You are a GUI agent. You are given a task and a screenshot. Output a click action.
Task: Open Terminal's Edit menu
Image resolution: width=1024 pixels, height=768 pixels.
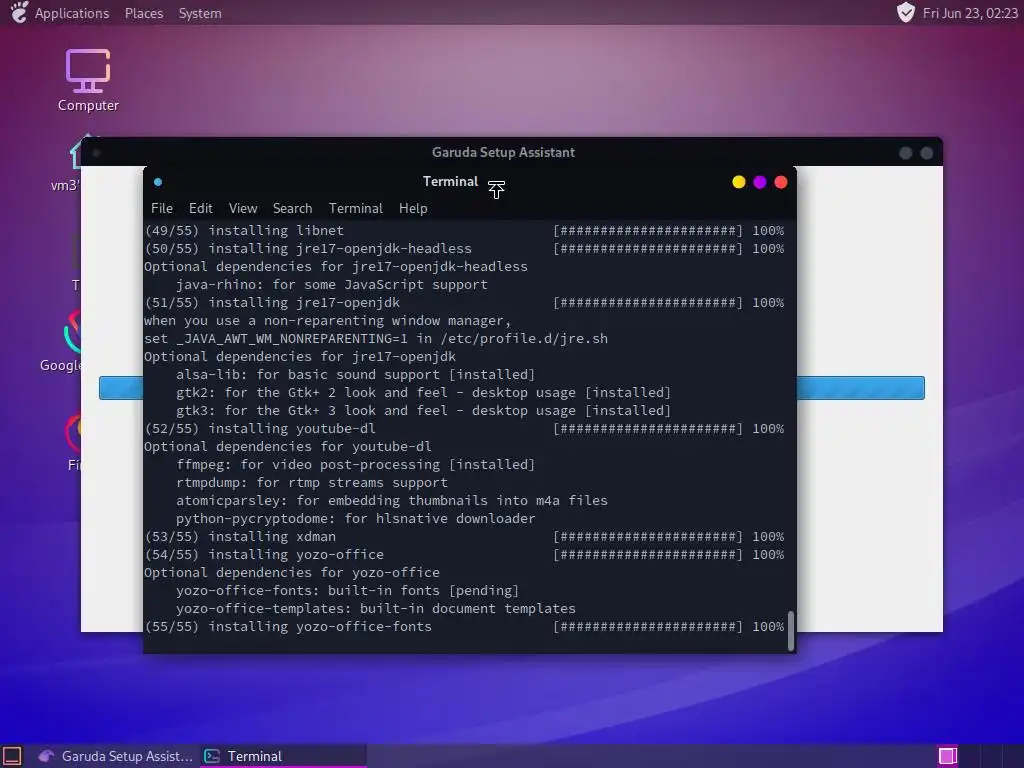(200, 208)
